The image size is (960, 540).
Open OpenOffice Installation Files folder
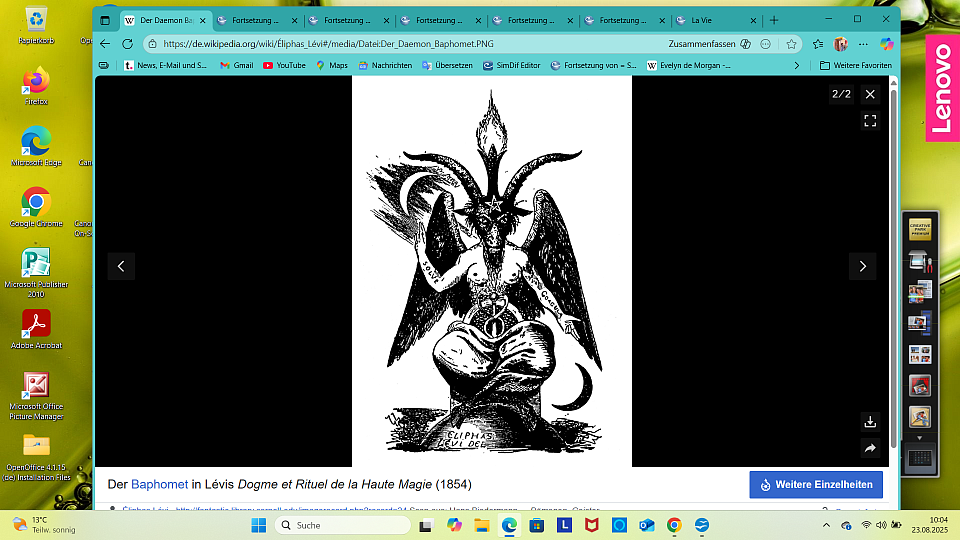tap(36, 457)
